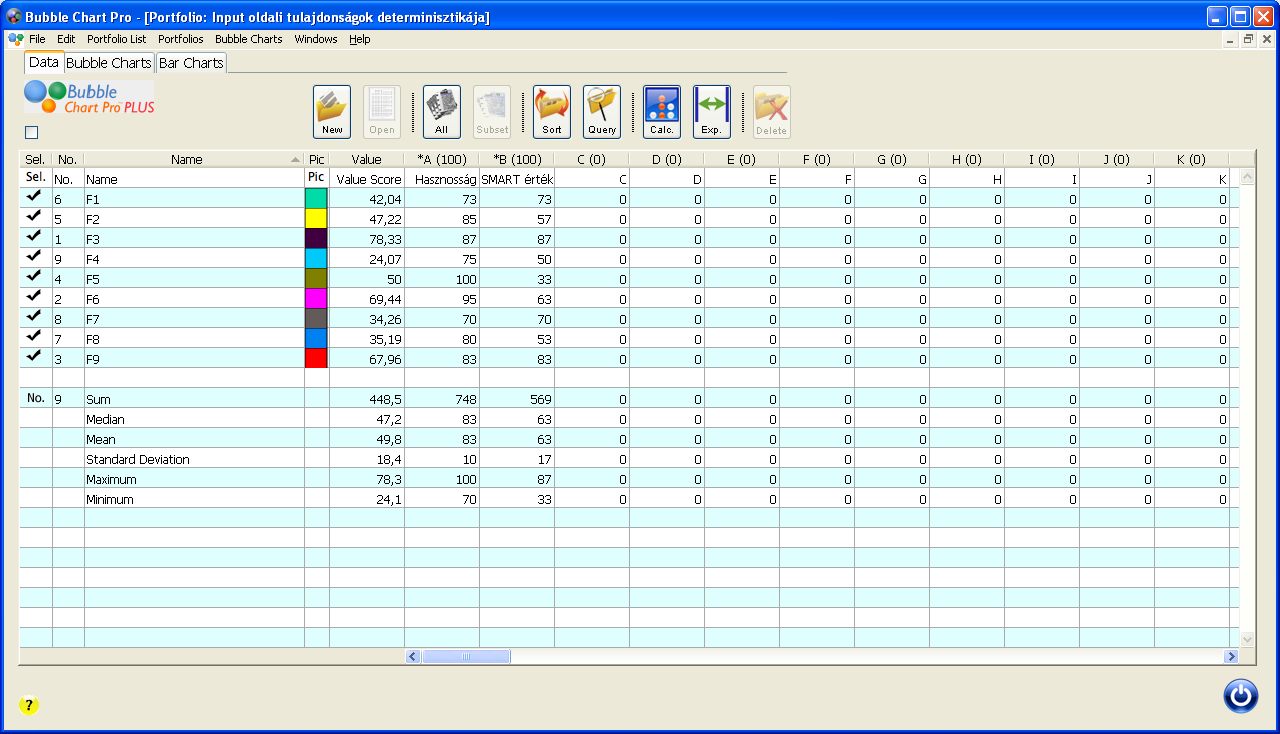Toggle the selection checkmark for F9
The image size is (1280, 734).
coord(34,357)
